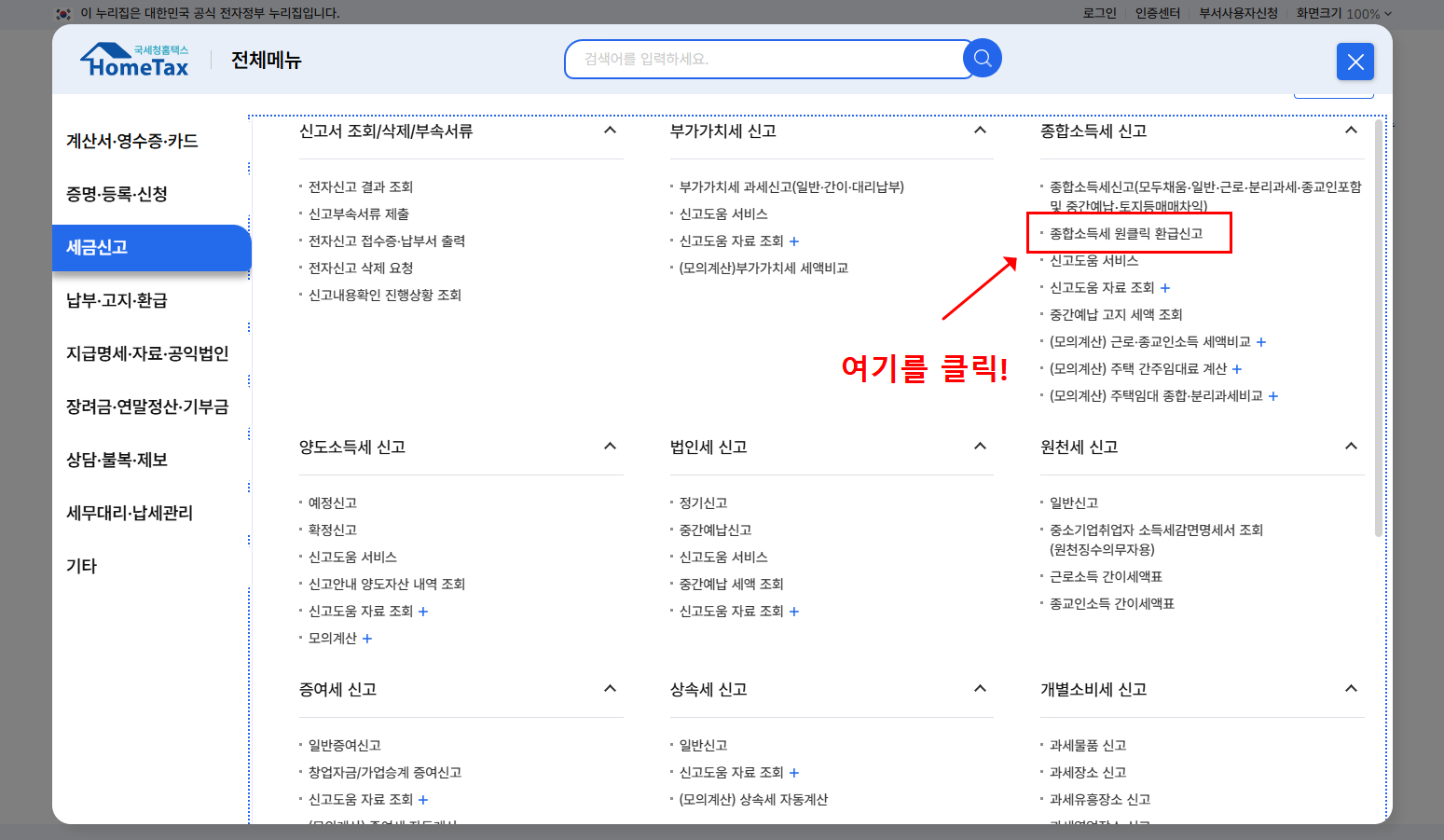1444x840 pixels.
Task: Click the 인증센터 link
Action: 1156,14
